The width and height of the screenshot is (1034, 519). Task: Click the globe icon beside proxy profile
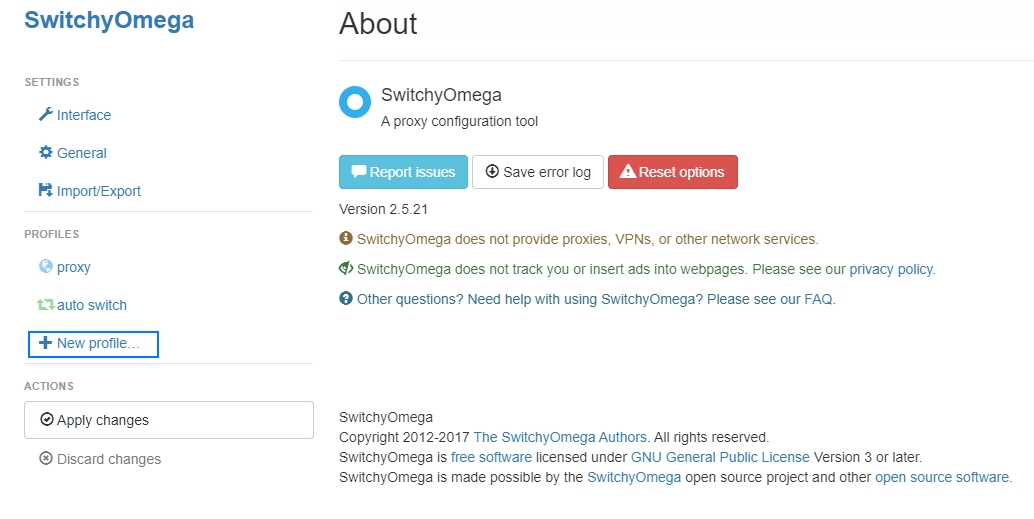(45, 267)
